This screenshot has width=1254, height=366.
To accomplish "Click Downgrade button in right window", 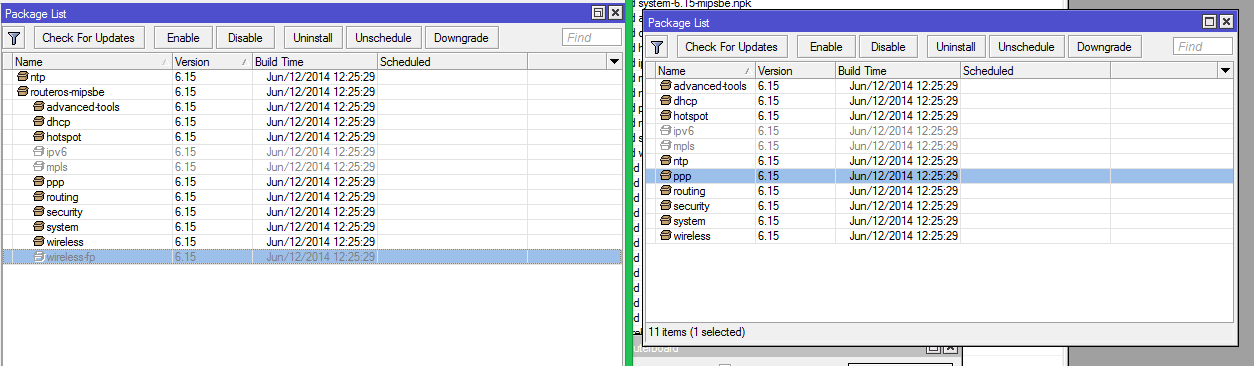I will 1105,47.
